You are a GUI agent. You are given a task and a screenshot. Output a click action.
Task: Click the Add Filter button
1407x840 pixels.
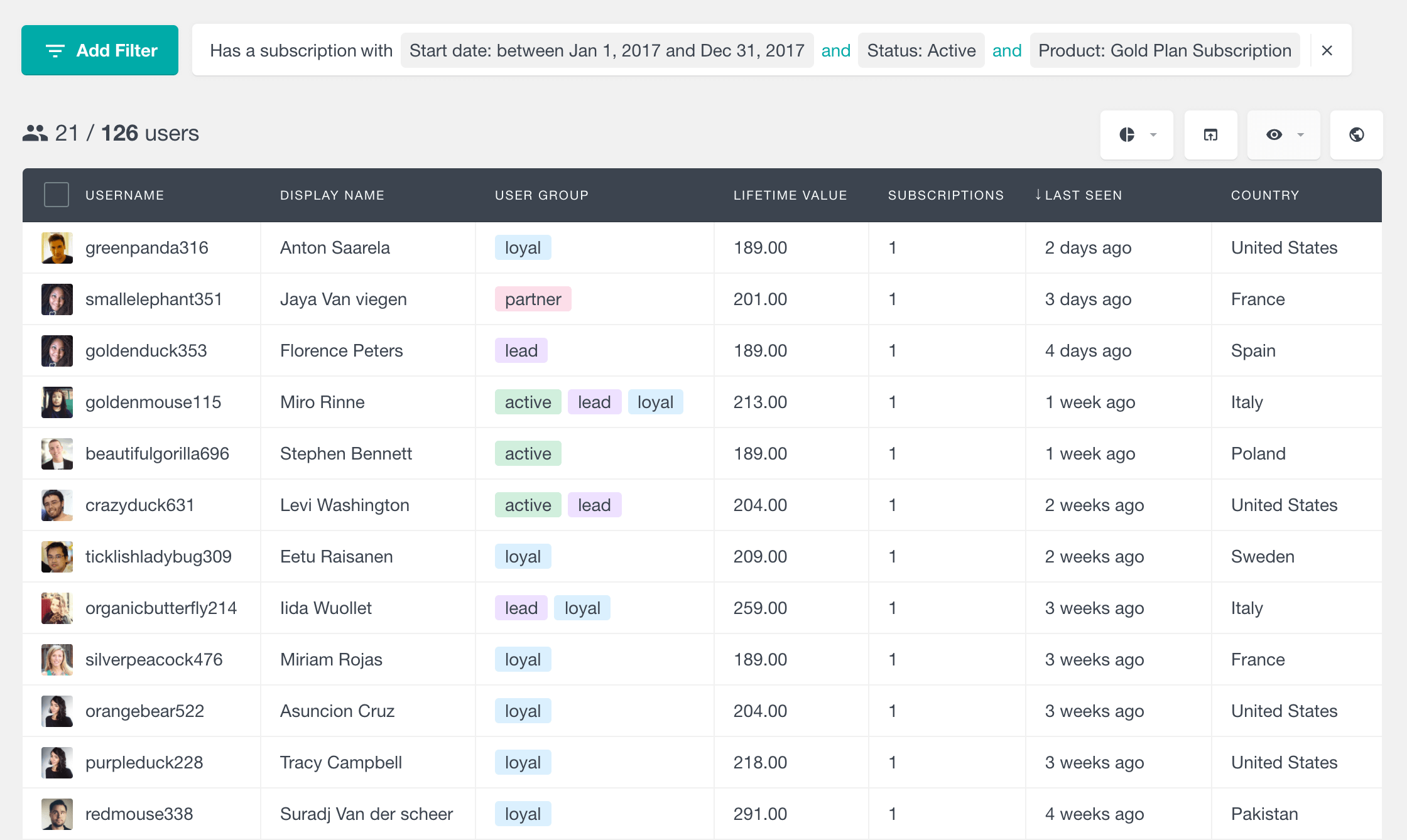tap(100, 49)
